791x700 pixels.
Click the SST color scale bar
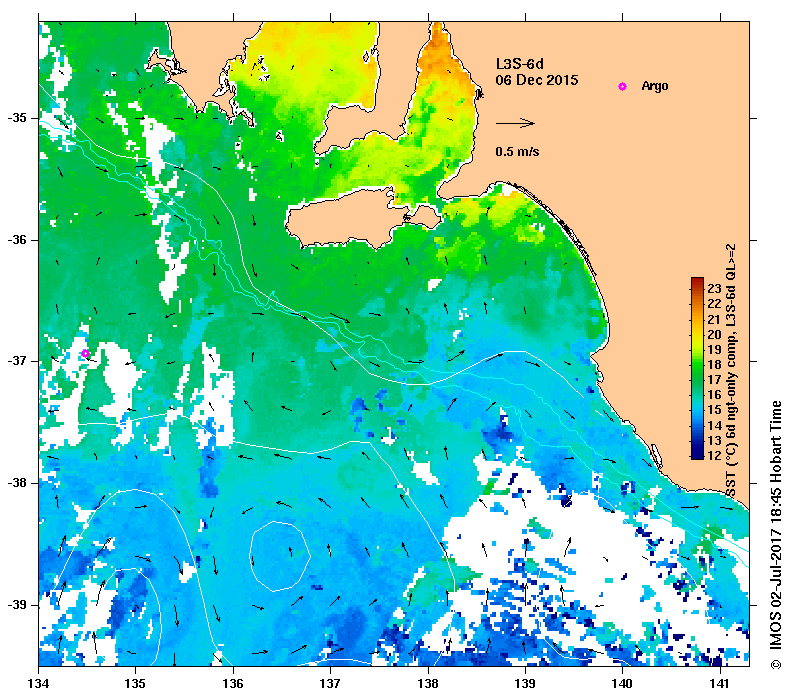click(x=697, y=368)
